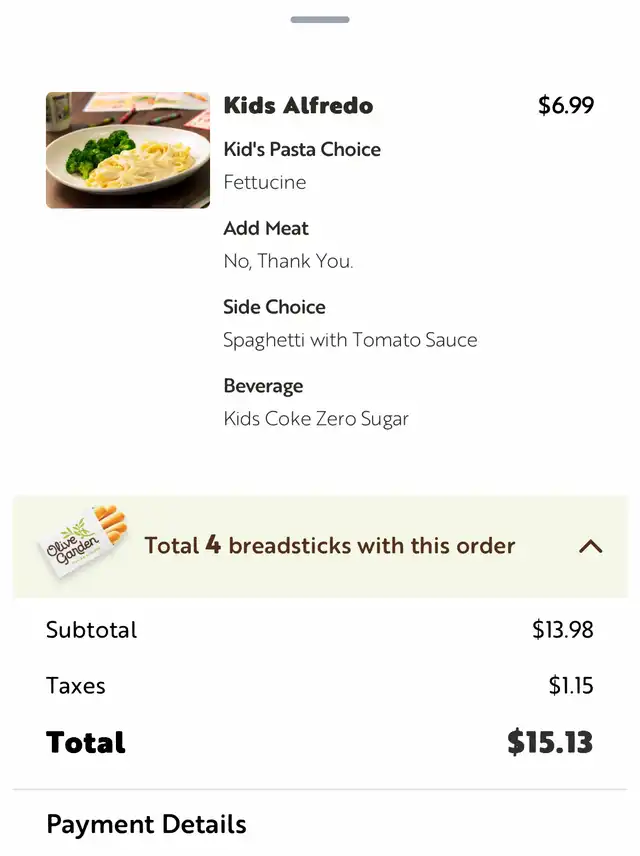
Task: Select the Kid's Pasta Choice heading
Action: click(x=302, y=150)
